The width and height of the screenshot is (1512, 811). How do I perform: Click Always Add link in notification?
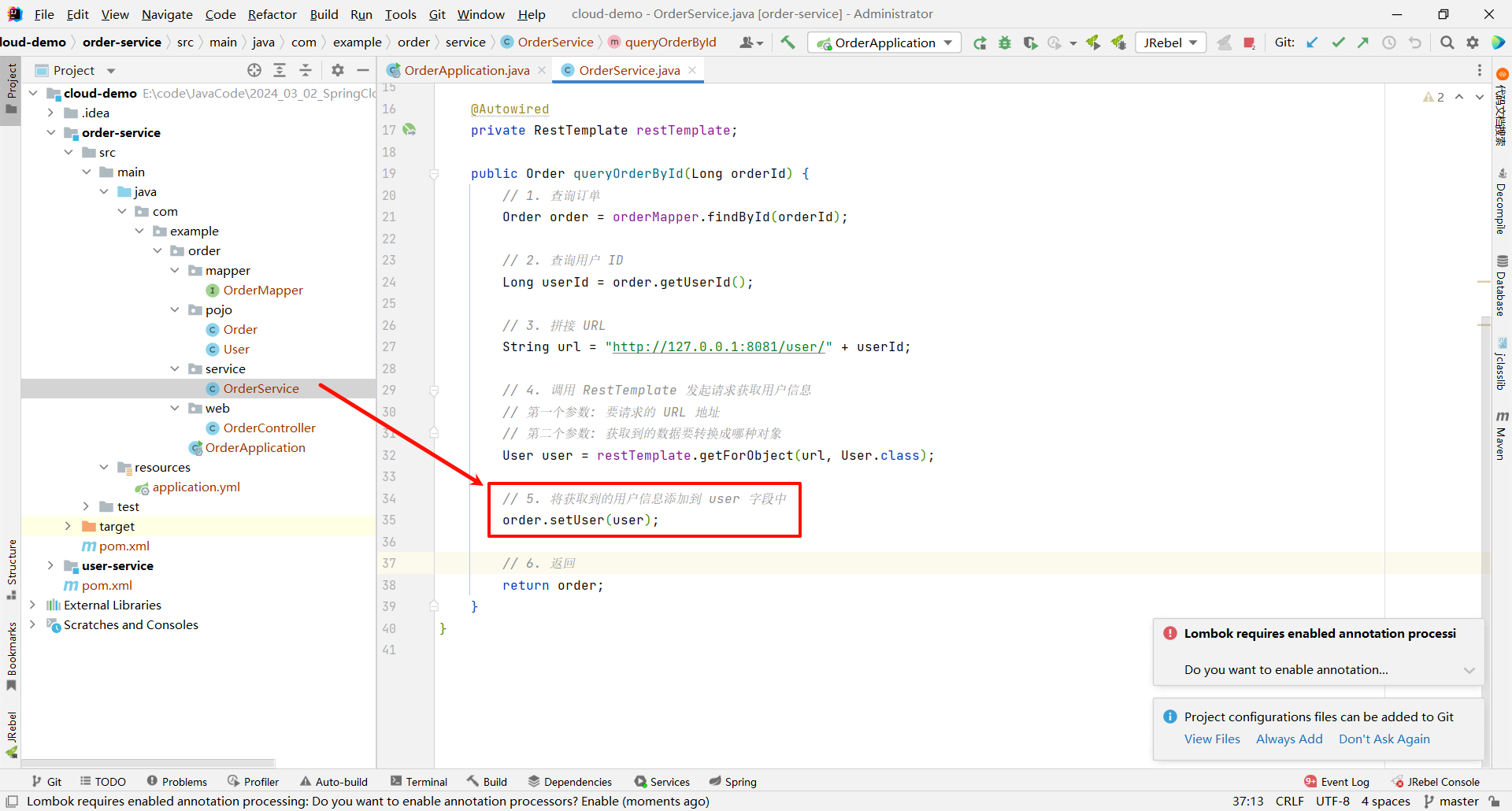pyautogui.click(x=1289, y=739)
